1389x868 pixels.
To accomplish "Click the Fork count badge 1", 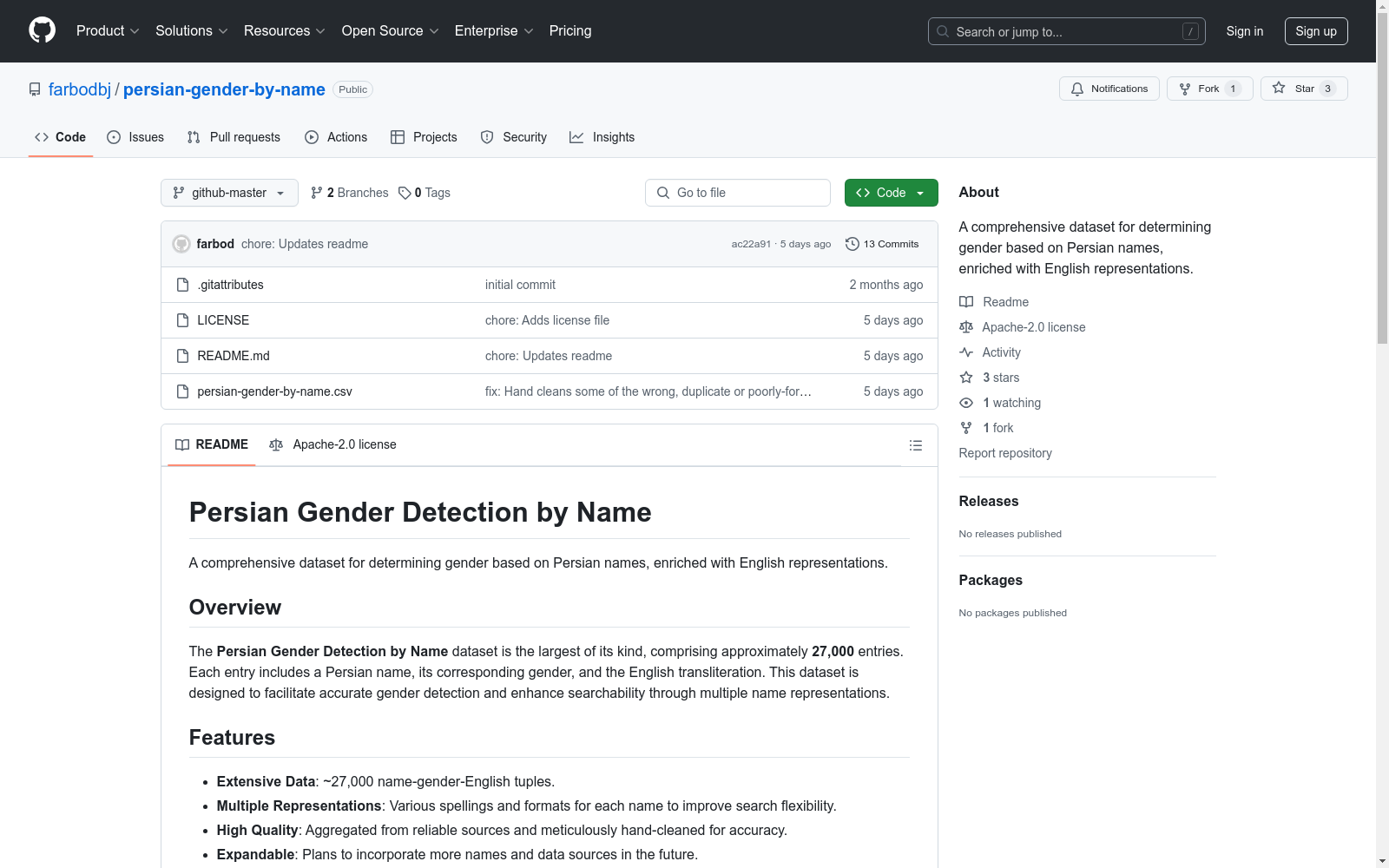I will coord(1233,89).
